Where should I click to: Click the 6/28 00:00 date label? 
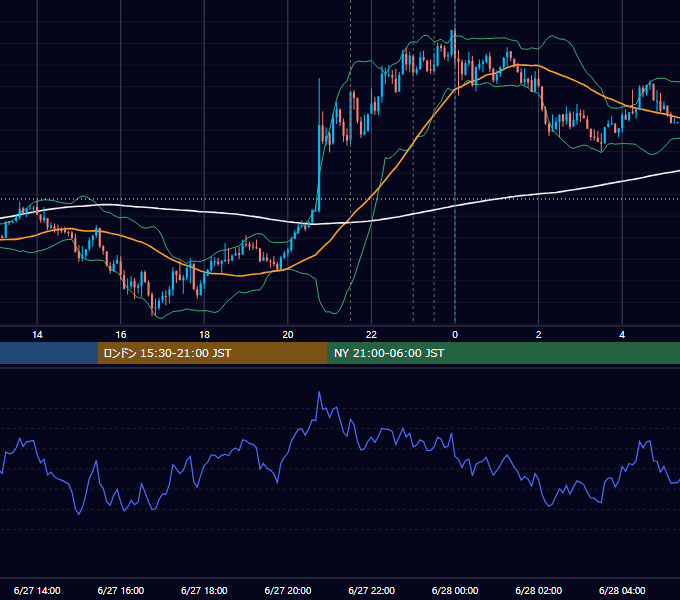(x=455, y=590)
